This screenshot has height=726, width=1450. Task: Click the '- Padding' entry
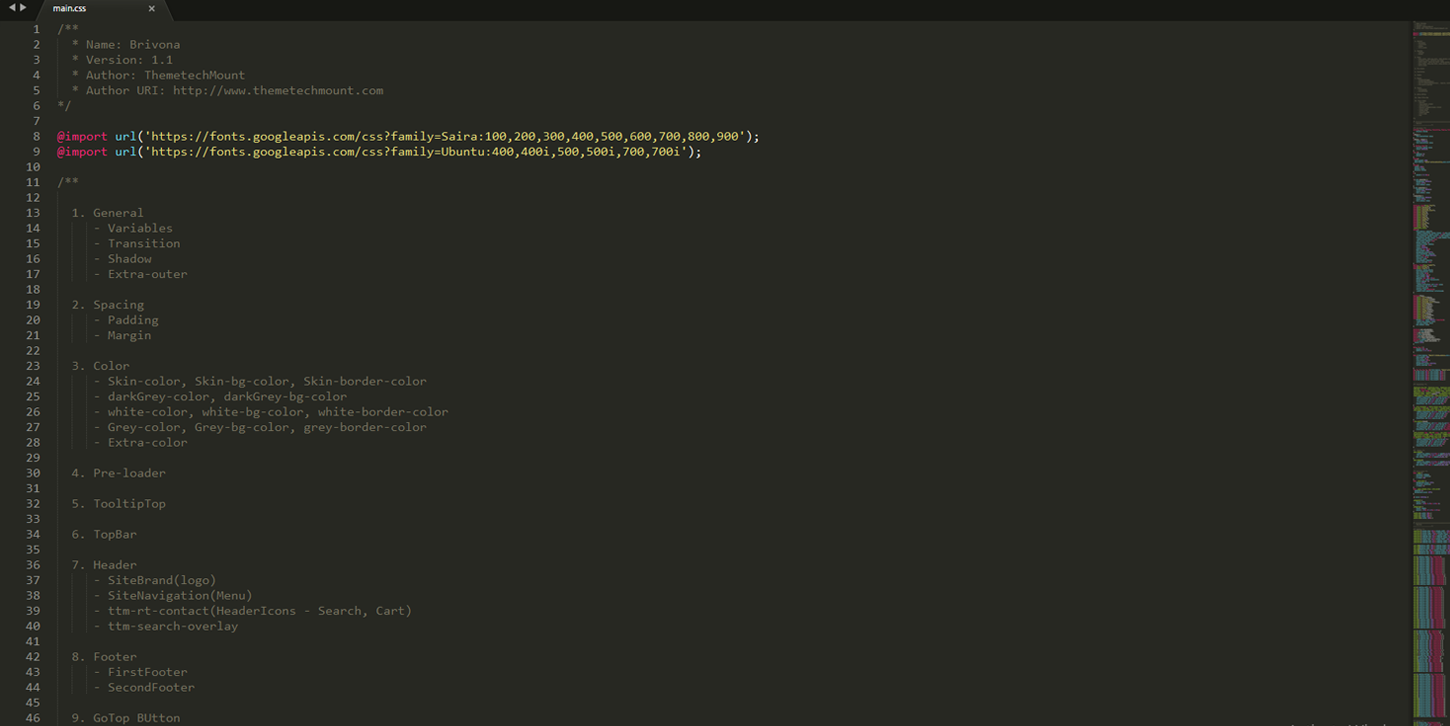coord(126,320)
